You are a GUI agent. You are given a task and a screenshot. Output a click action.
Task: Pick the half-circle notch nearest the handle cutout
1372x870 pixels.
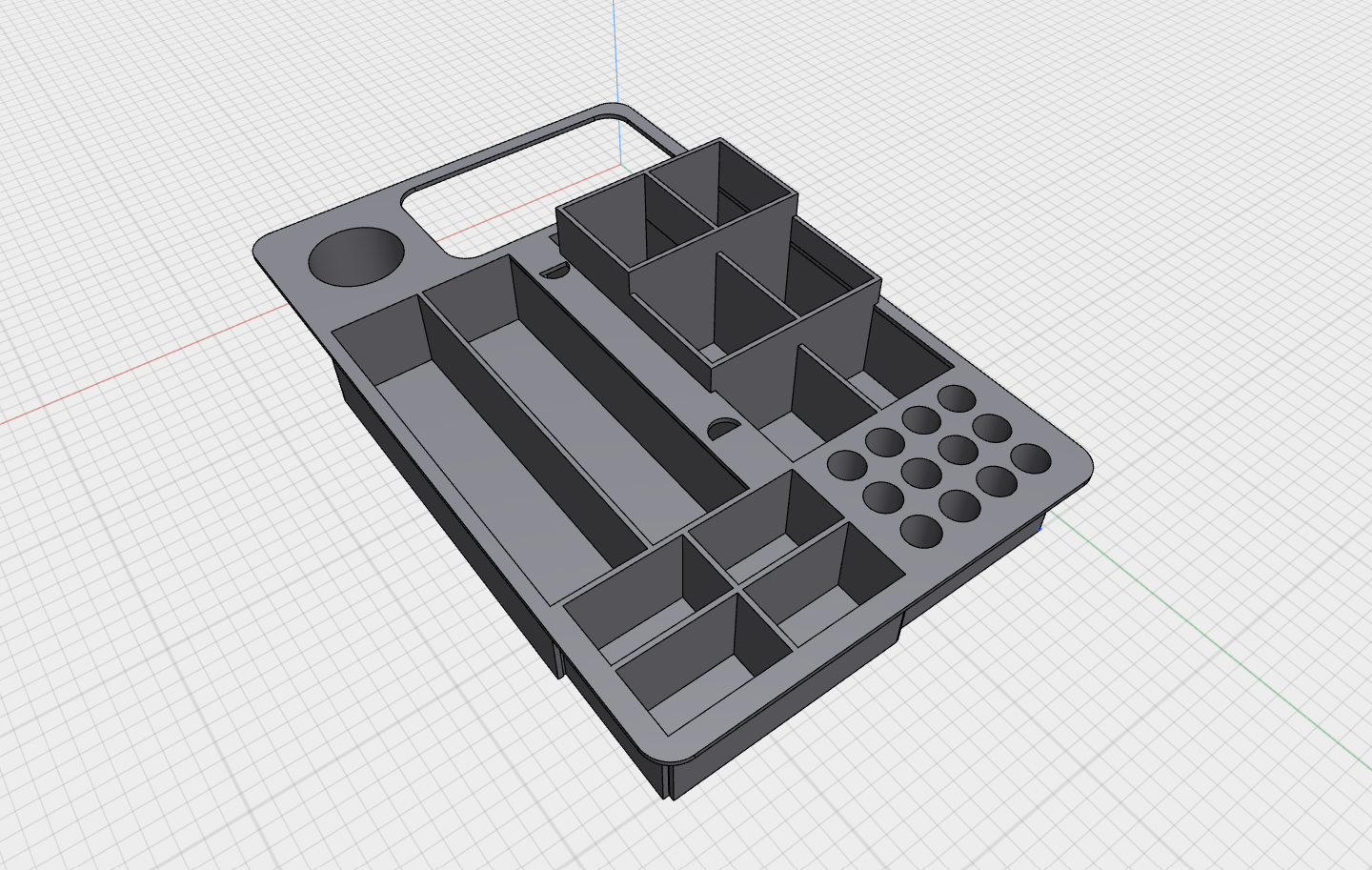(554, 273)
